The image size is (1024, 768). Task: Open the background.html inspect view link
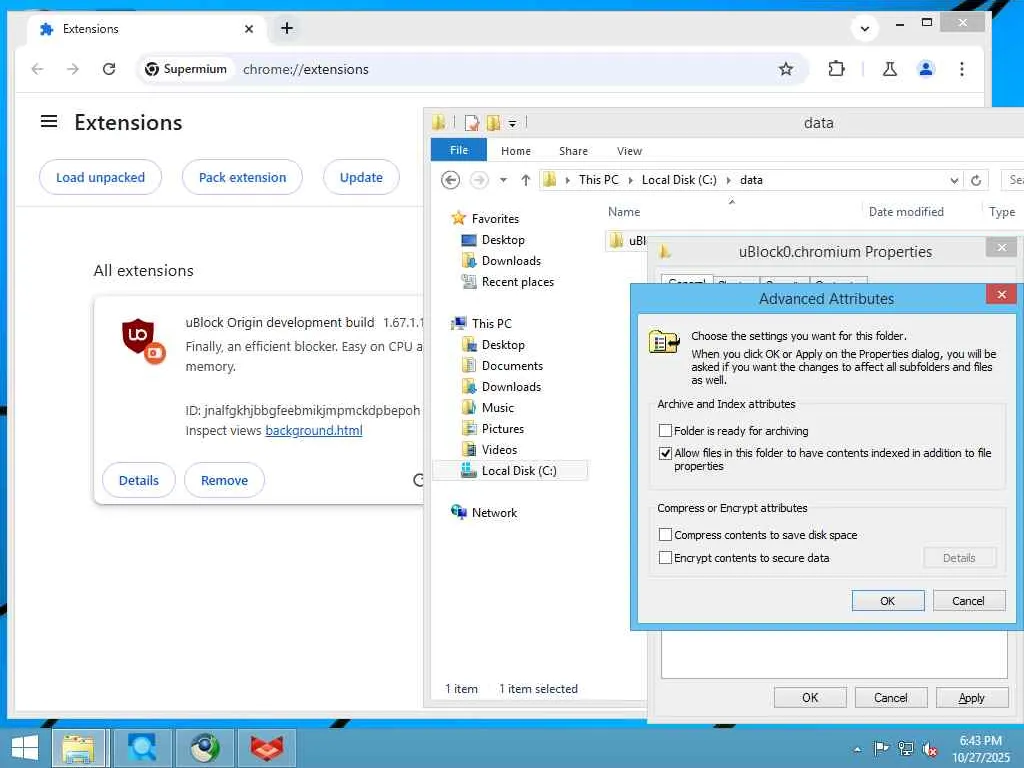click(313, 430)
